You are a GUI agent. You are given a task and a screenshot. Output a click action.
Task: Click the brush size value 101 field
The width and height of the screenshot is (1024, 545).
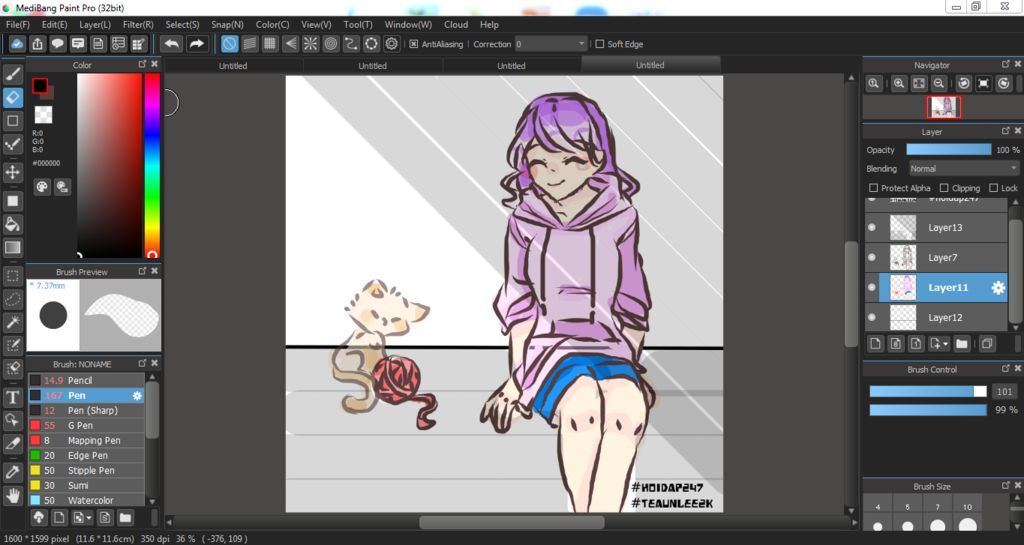point(1004,392)
